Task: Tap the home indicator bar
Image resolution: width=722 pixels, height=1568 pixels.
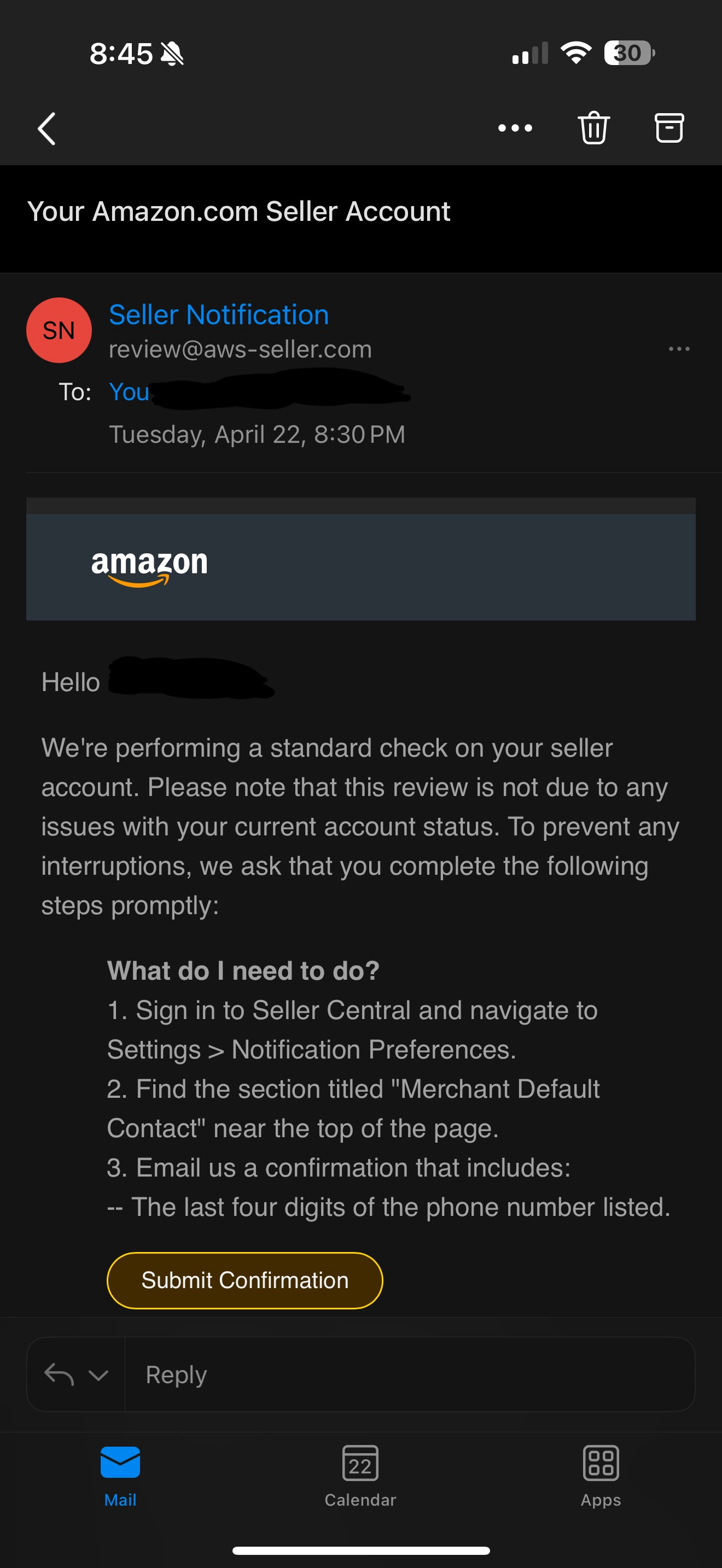Action: (361, 1550)
